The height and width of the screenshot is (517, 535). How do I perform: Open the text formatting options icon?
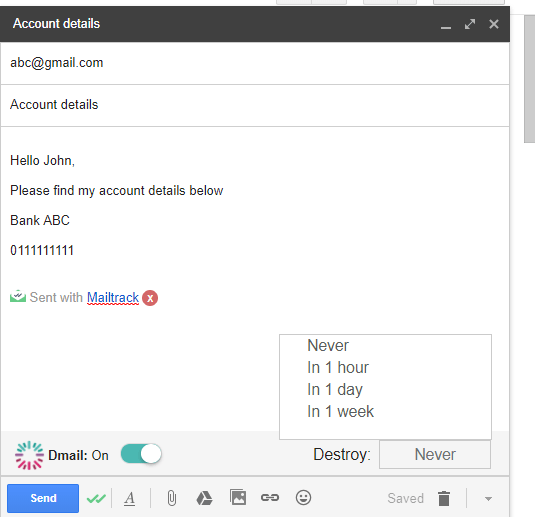130,499
